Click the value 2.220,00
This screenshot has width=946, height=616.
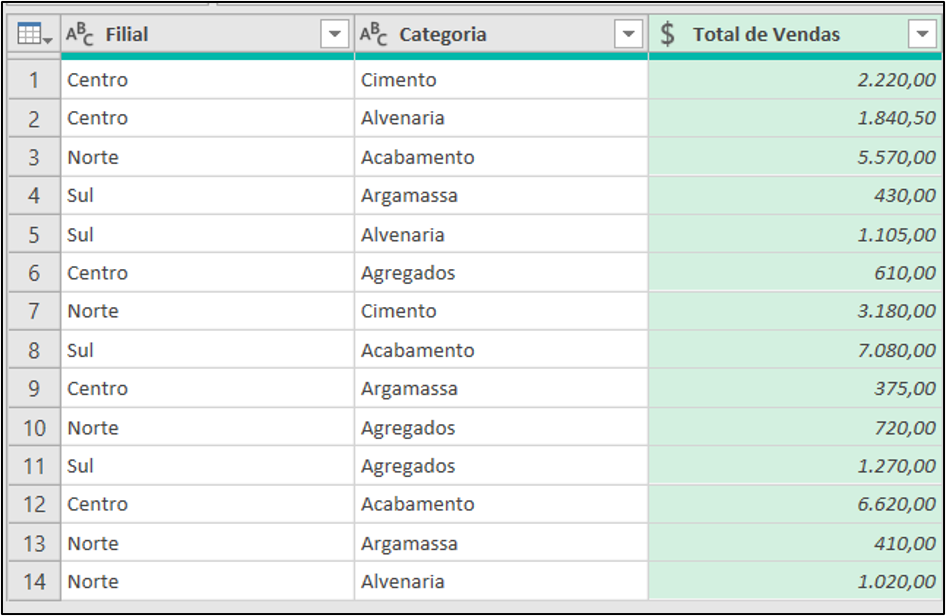pos(897,80)
